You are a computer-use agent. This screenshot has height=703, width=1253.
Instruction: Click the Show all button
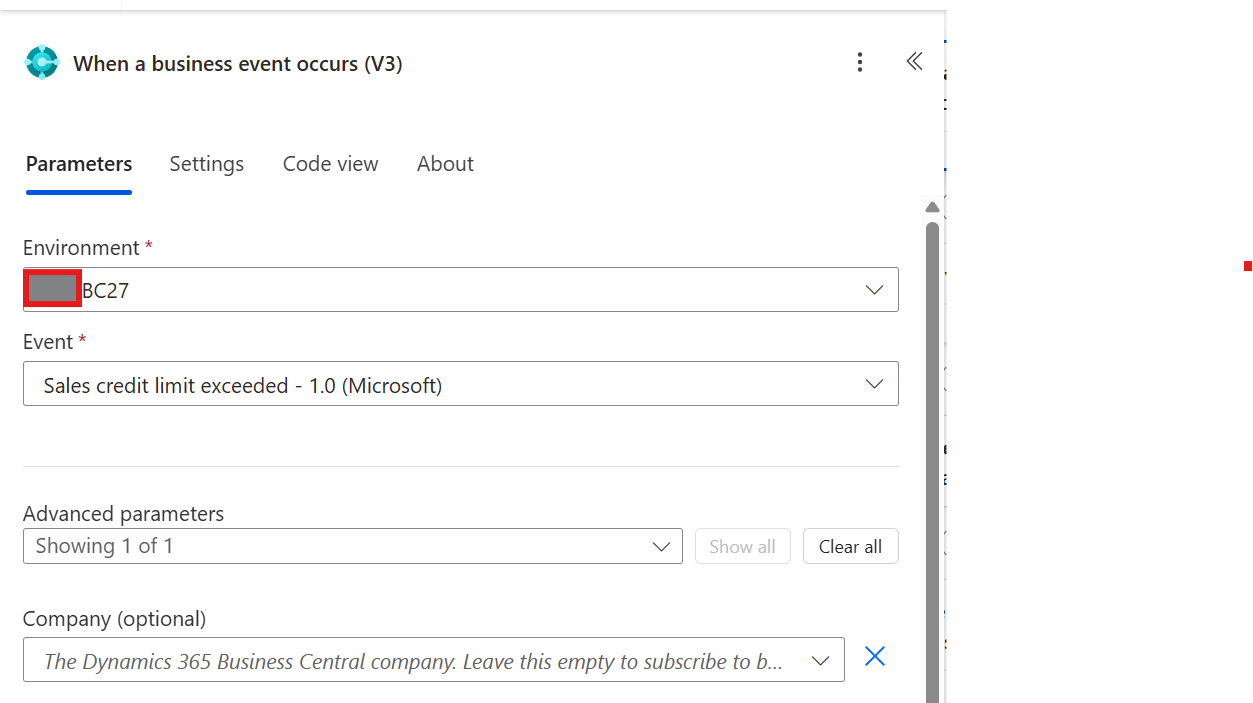tap(743, 546)
